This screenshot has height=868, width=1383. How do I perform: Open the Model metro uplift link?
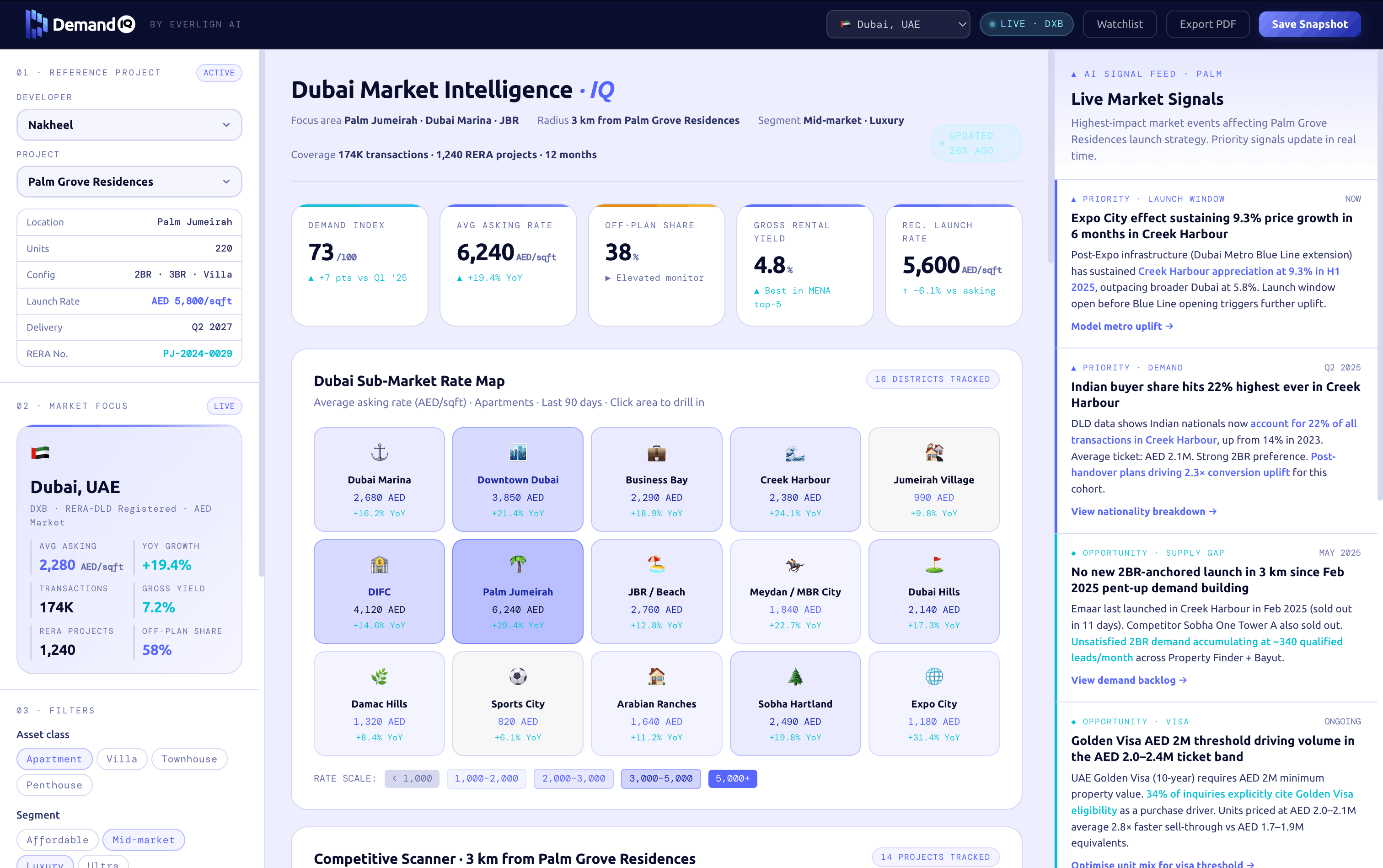pos(1122,326)
